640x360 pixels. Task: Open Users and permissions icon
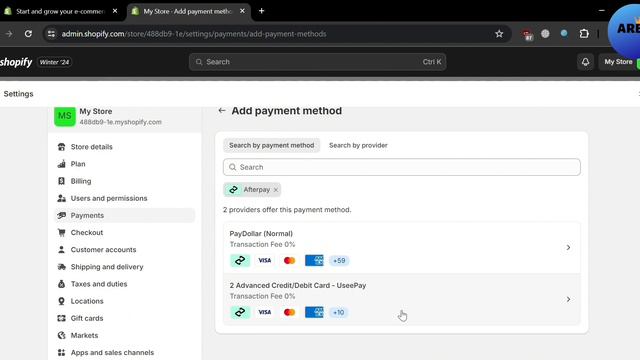[61, 198]
